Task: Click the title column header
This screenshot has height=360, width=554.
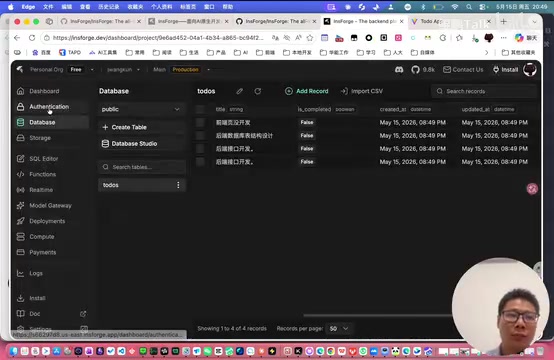Action: 229,109
